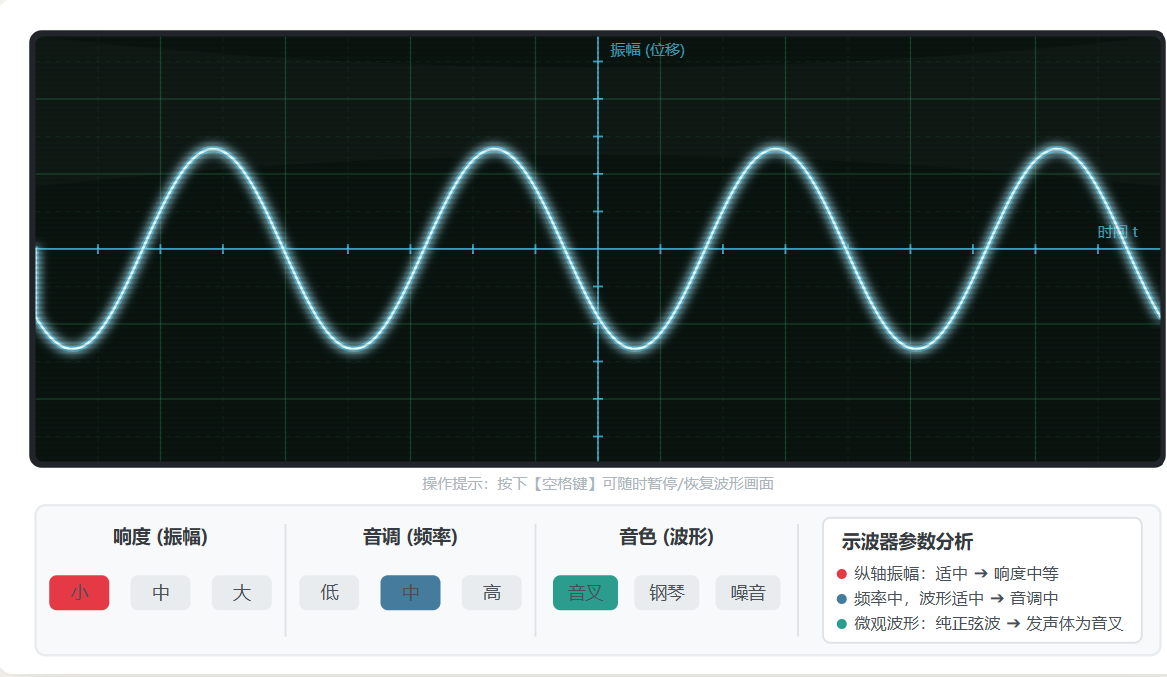Viewport: 1167px width, 677px height.
Task: Select the 中 pitch frequency button
Action: [410, 593]
